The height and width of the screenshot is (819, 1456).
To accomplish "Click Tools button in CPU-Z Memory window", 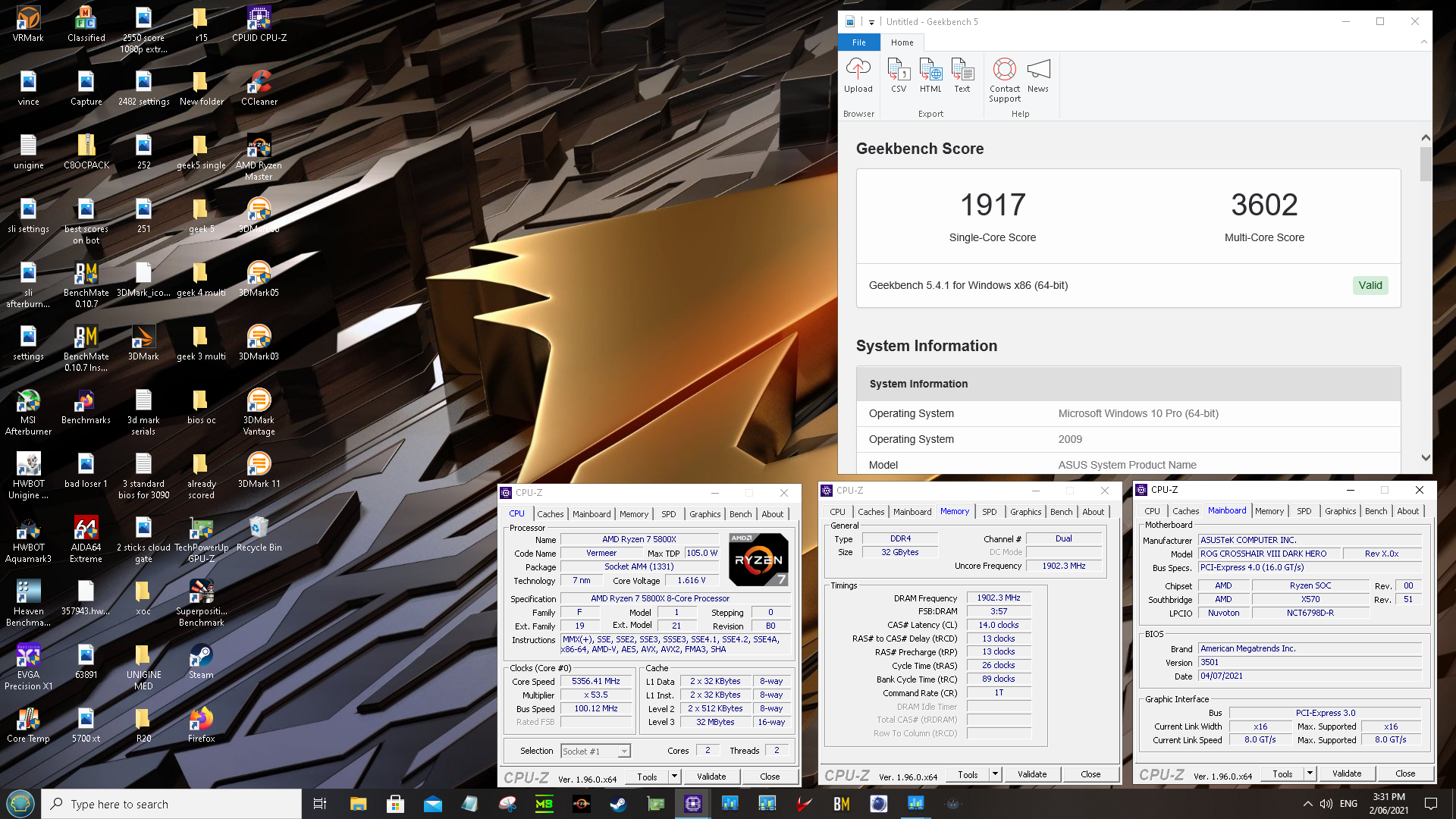I will [x=968, y=774].
